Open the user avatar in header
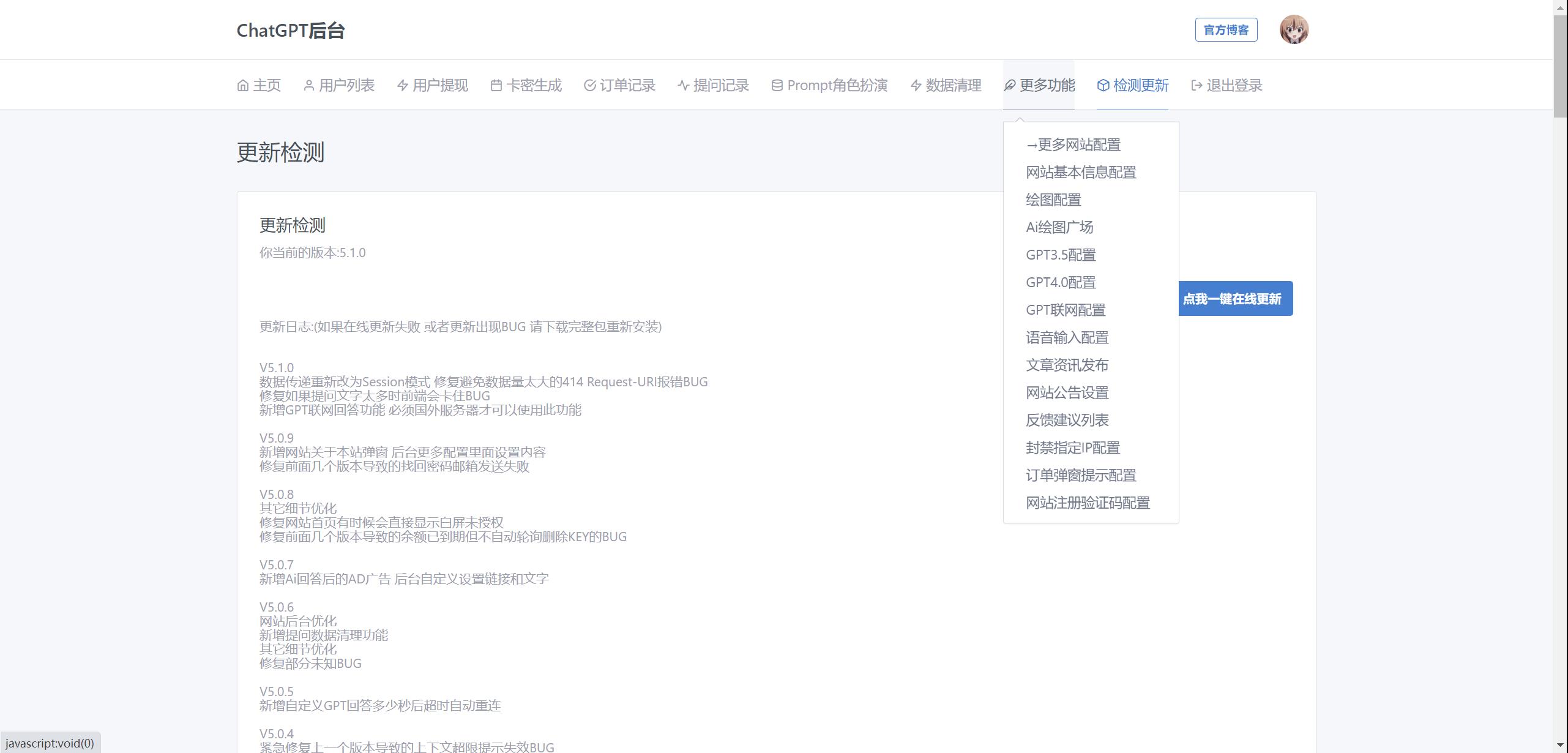 [x=1294, y=30]
